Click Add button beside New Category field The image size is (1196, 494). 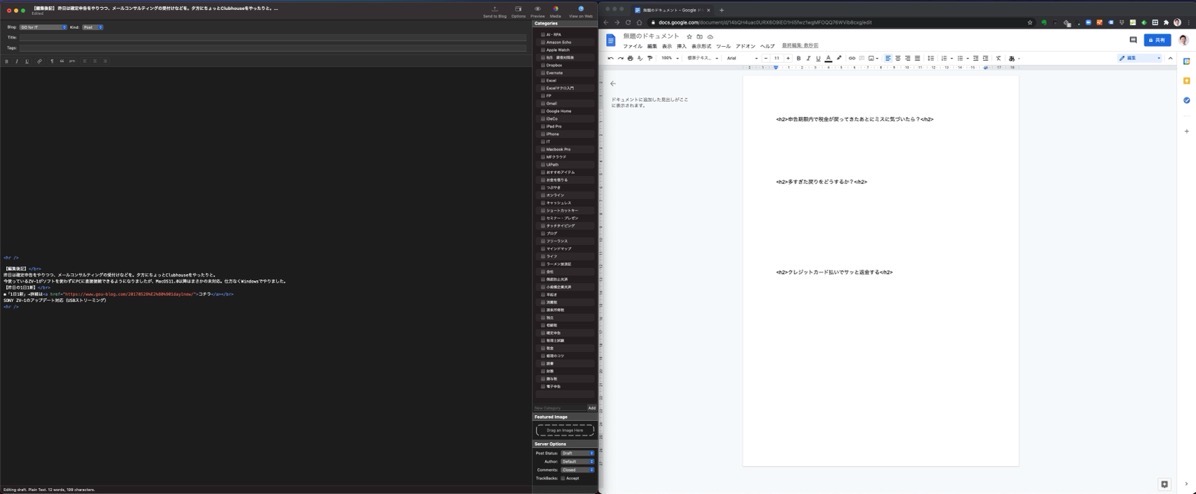point(591,408)
